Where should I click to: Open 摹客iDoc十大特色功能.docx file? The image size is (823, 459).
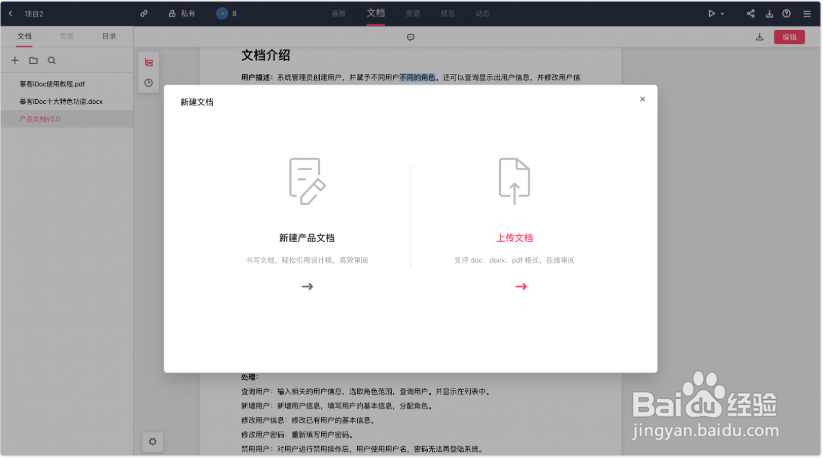point(61,101)
